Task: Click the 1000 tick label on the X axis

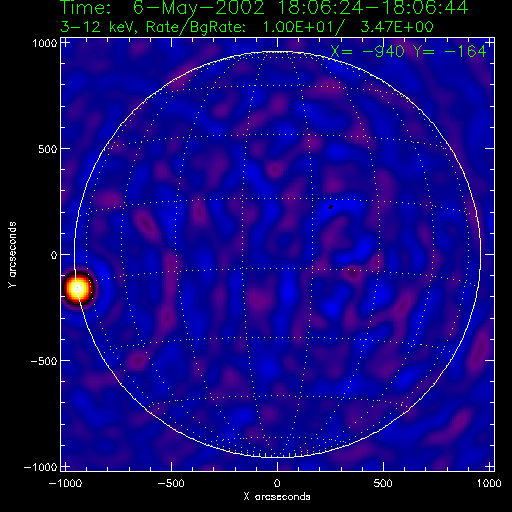Action: (x=489, y=483)
